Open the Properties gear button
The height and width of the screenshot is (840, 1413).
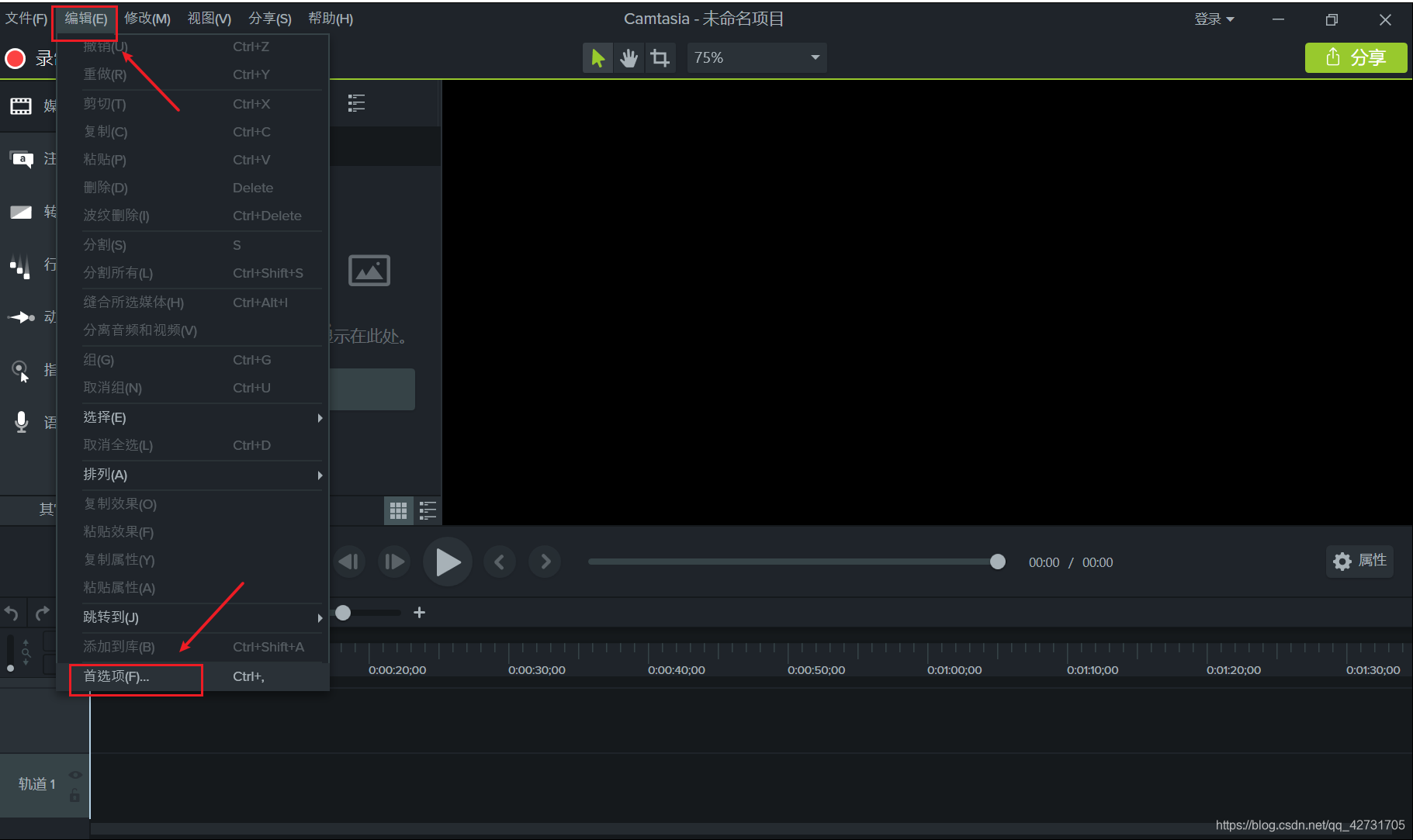(x=1359, y=561)
